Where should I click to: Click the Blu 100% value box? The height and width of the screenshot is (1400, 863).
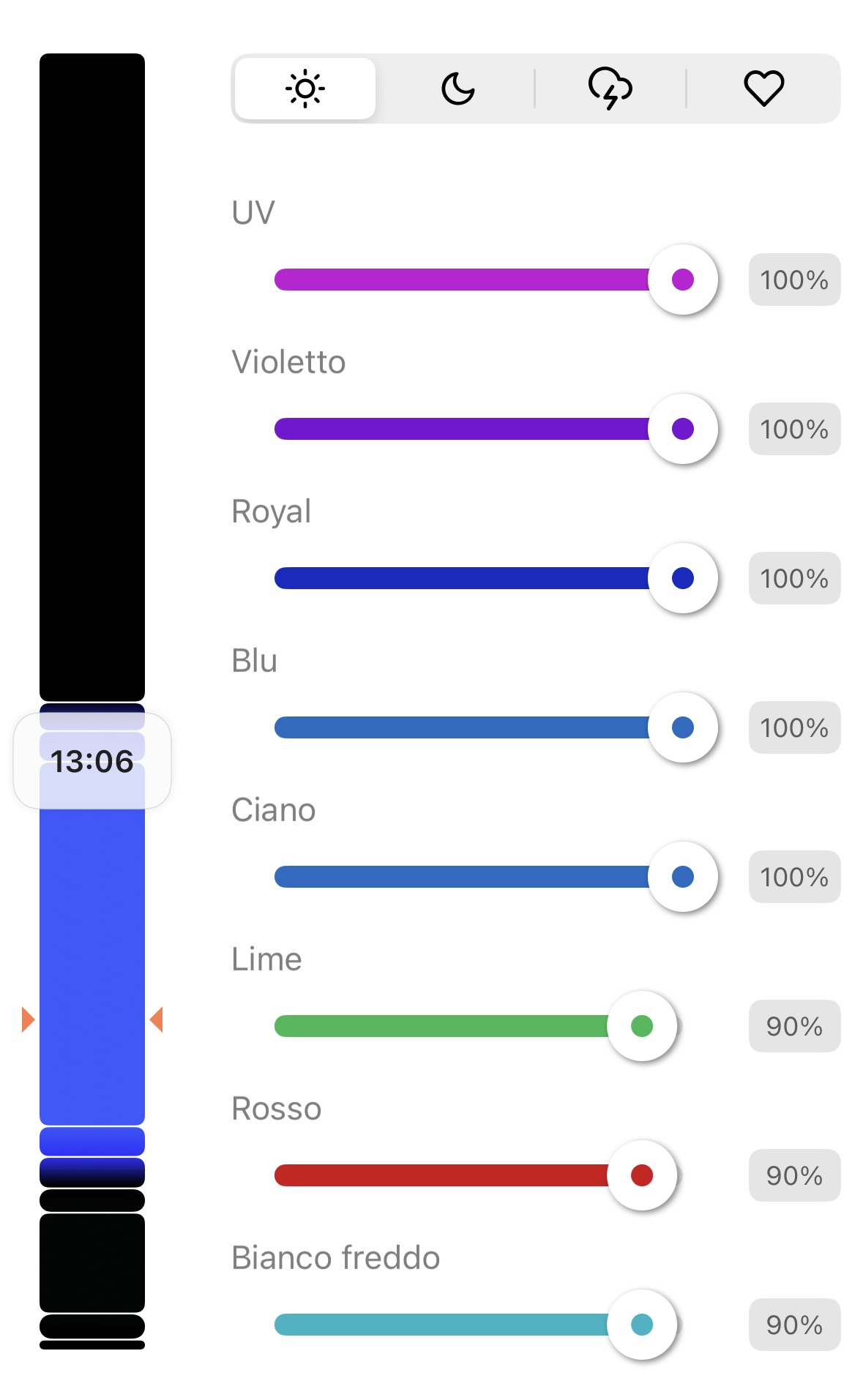(794, 727)
